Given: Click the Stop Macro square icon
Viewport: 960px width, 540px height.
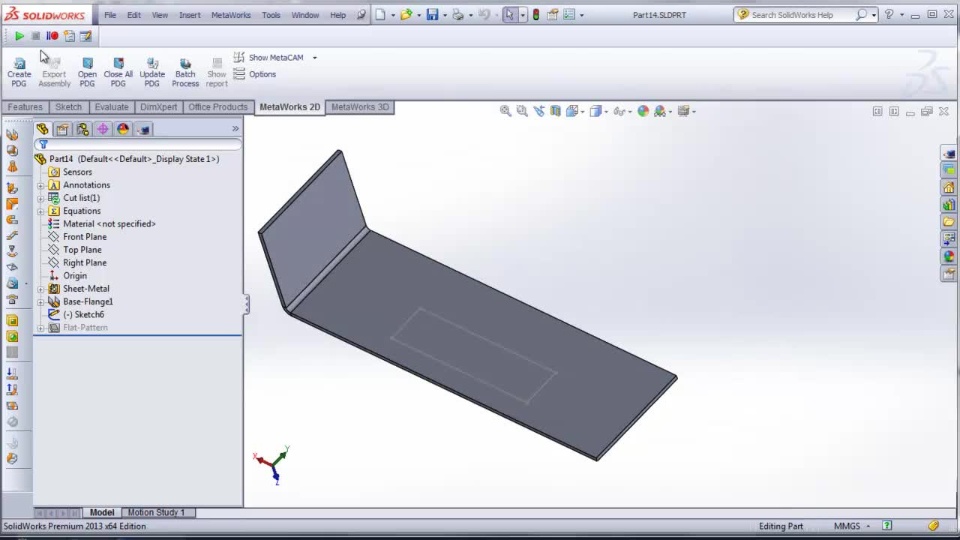Looking at the screenshot, I should click(36, 36).
